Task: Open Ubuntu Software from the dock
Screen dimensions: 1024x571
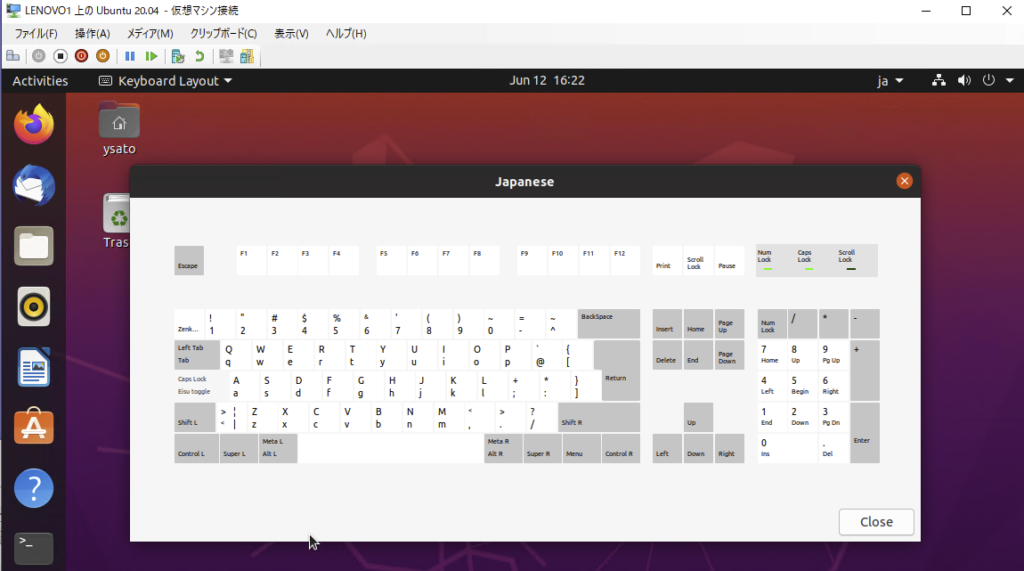Action: tap(33, 427)
